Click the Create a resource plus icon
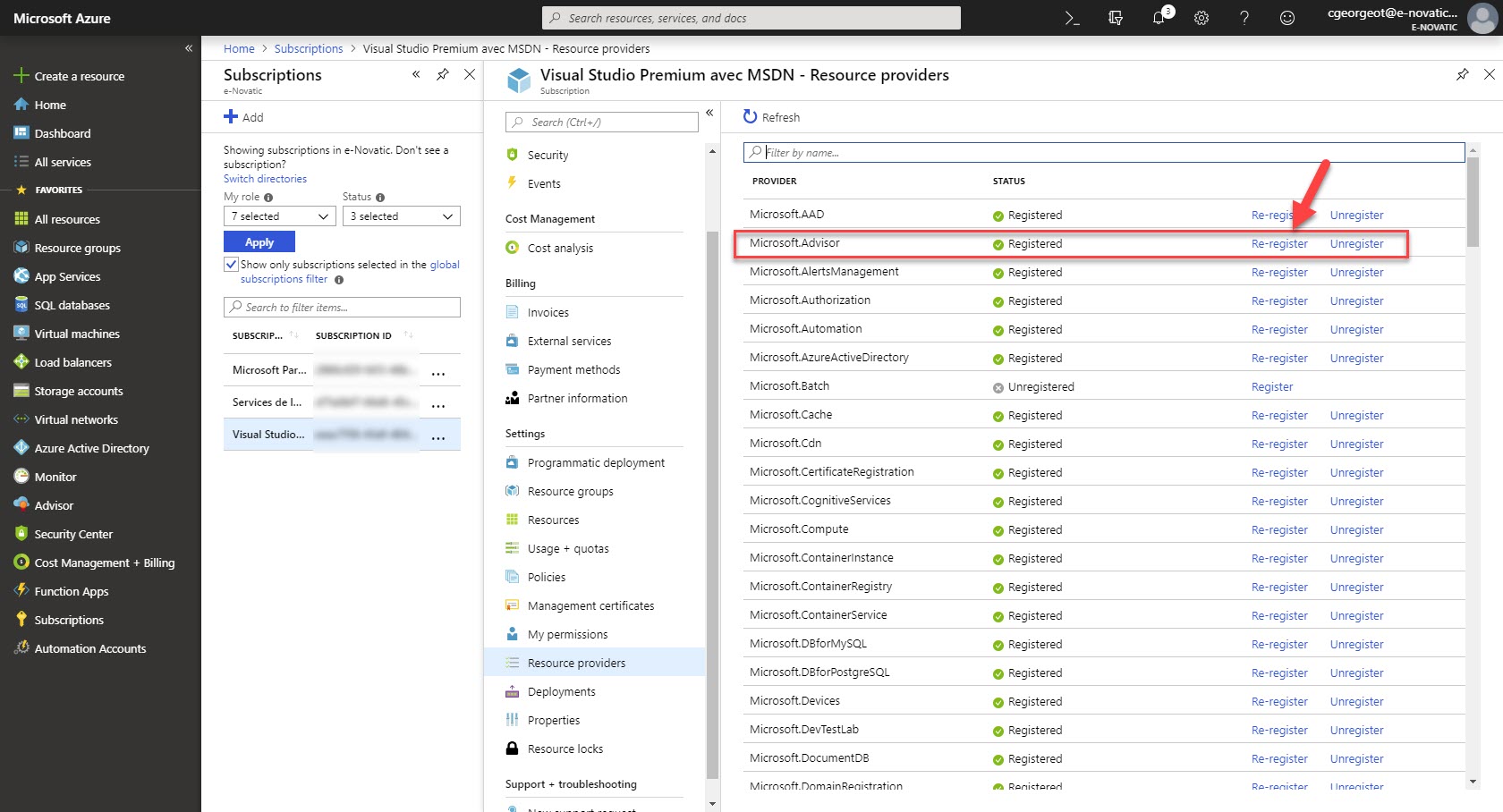The height and width of the screenshot is (812, 1503). tap(21, 76)
